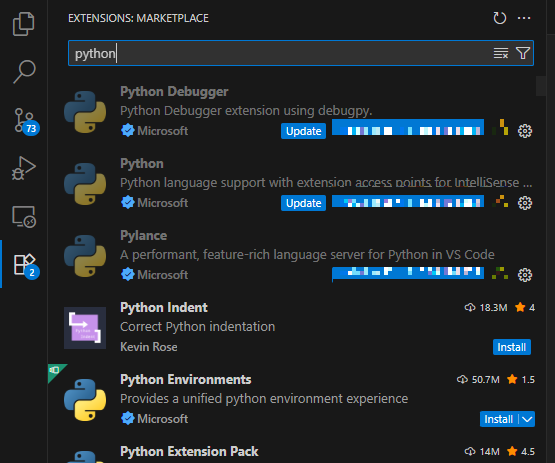Select the Python extension title
Viewport: 555px width, 463px height.
tap(142, 164)
